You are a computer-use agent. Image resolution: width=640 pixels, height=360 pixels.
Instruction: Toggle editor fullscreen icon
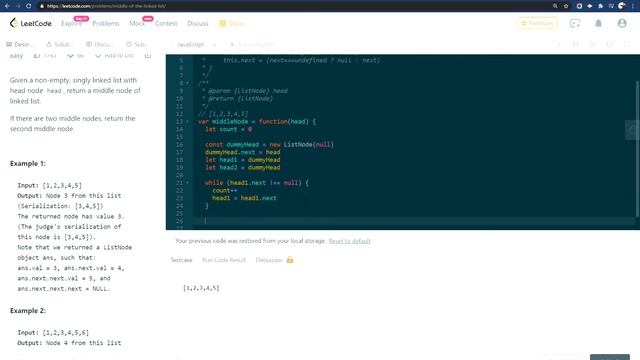[x=627, y=44]
